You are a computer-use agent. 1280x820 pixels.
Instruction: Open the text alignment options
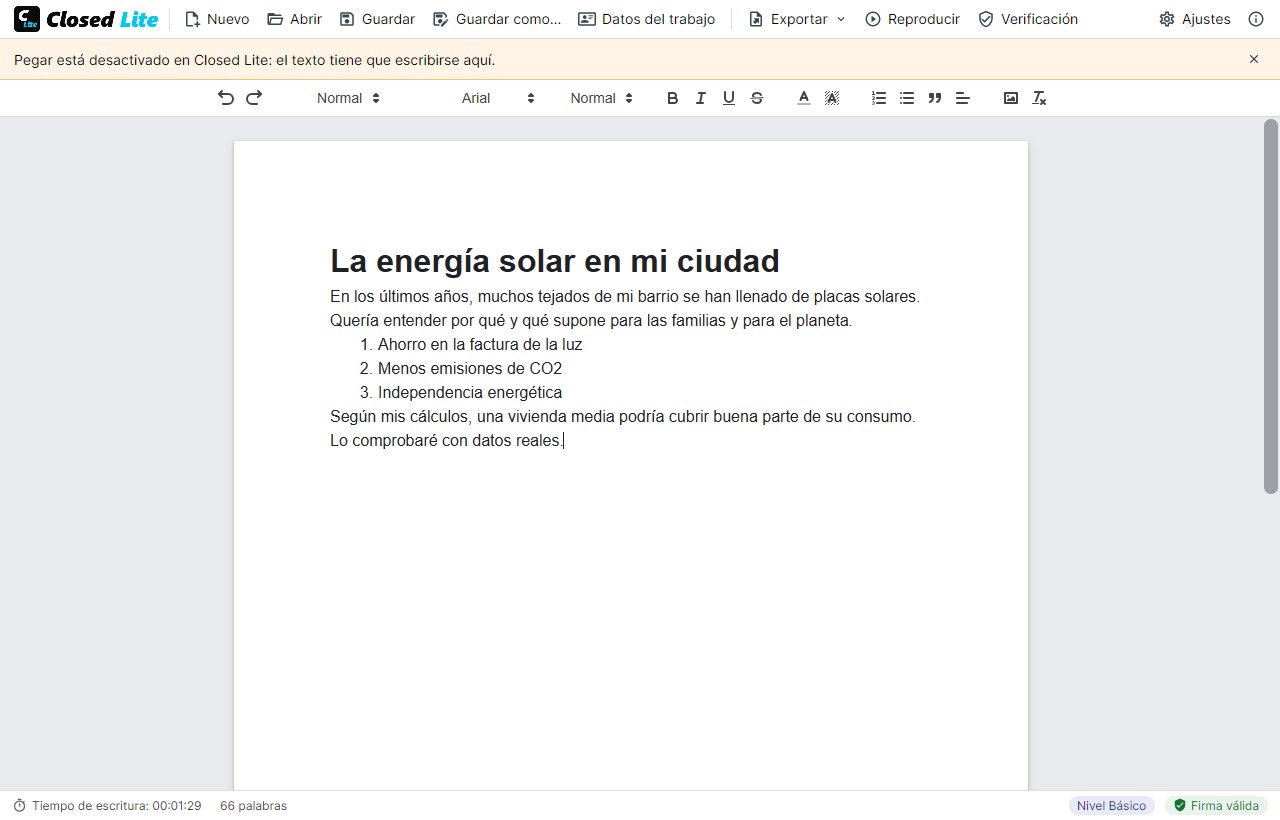(x=963, y=98)
